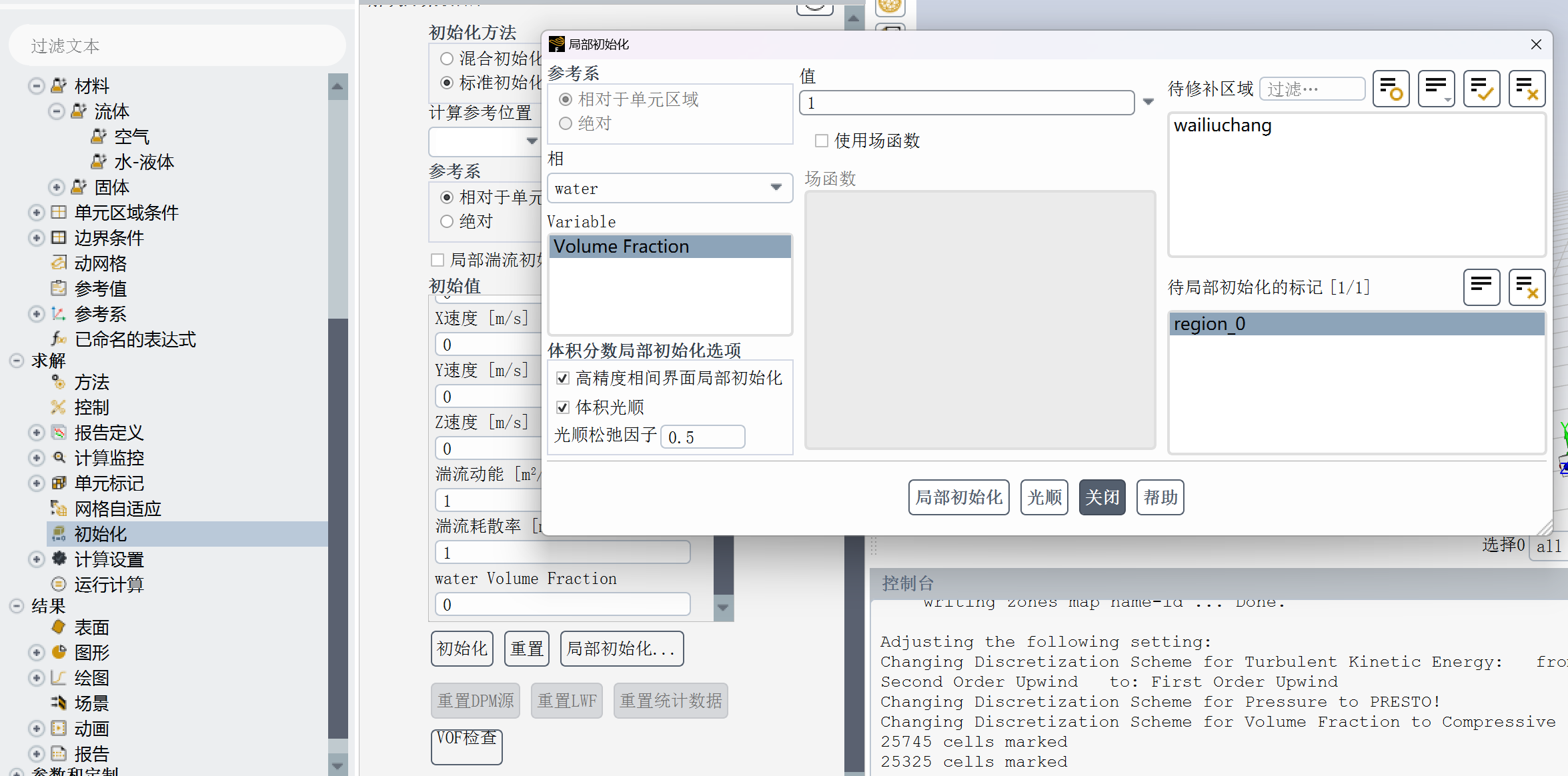1568x776 pixels.
Task: Select 相对于单元区域 in patch dialog
Action: (566, 99)
